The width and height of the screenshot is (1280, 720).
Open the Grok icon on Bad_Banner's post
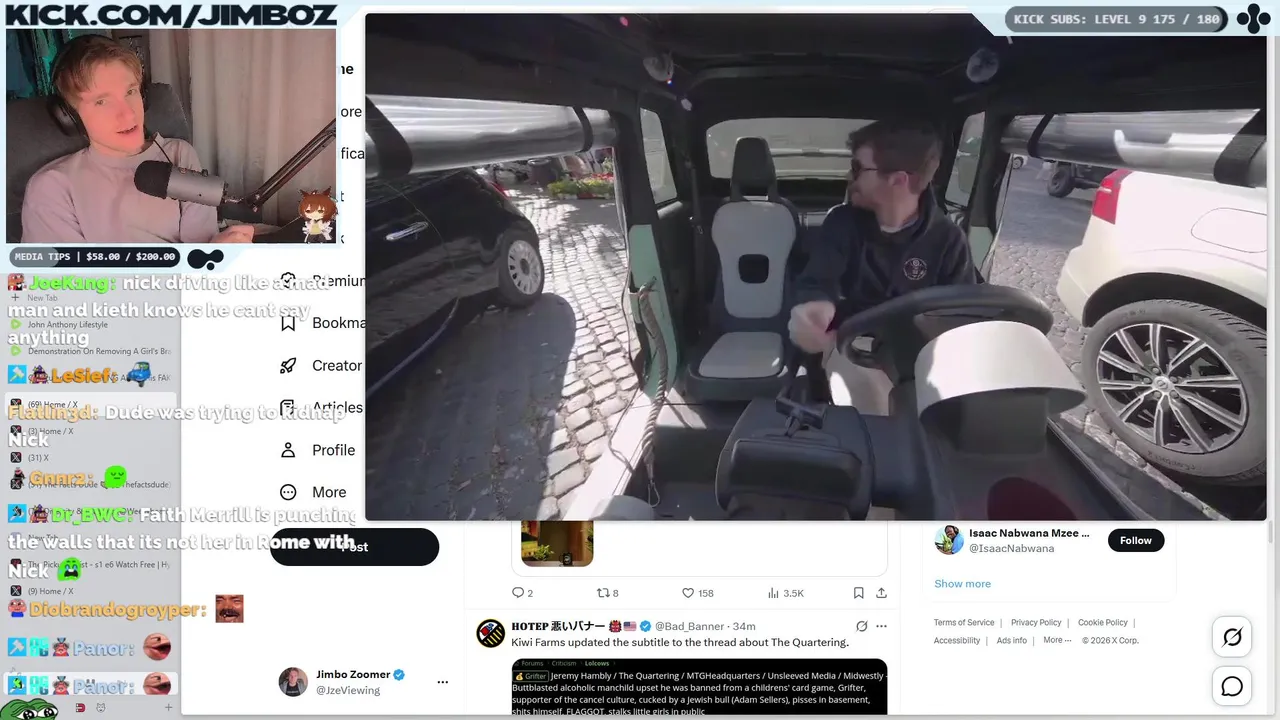(861, 626)
